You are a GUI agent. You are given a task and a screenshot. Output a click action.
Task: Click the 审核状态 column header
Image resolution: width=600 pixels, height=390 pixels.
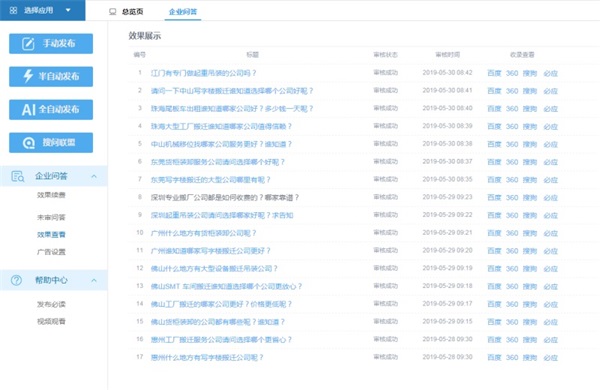pyautogui.click(x=386, y=55)
